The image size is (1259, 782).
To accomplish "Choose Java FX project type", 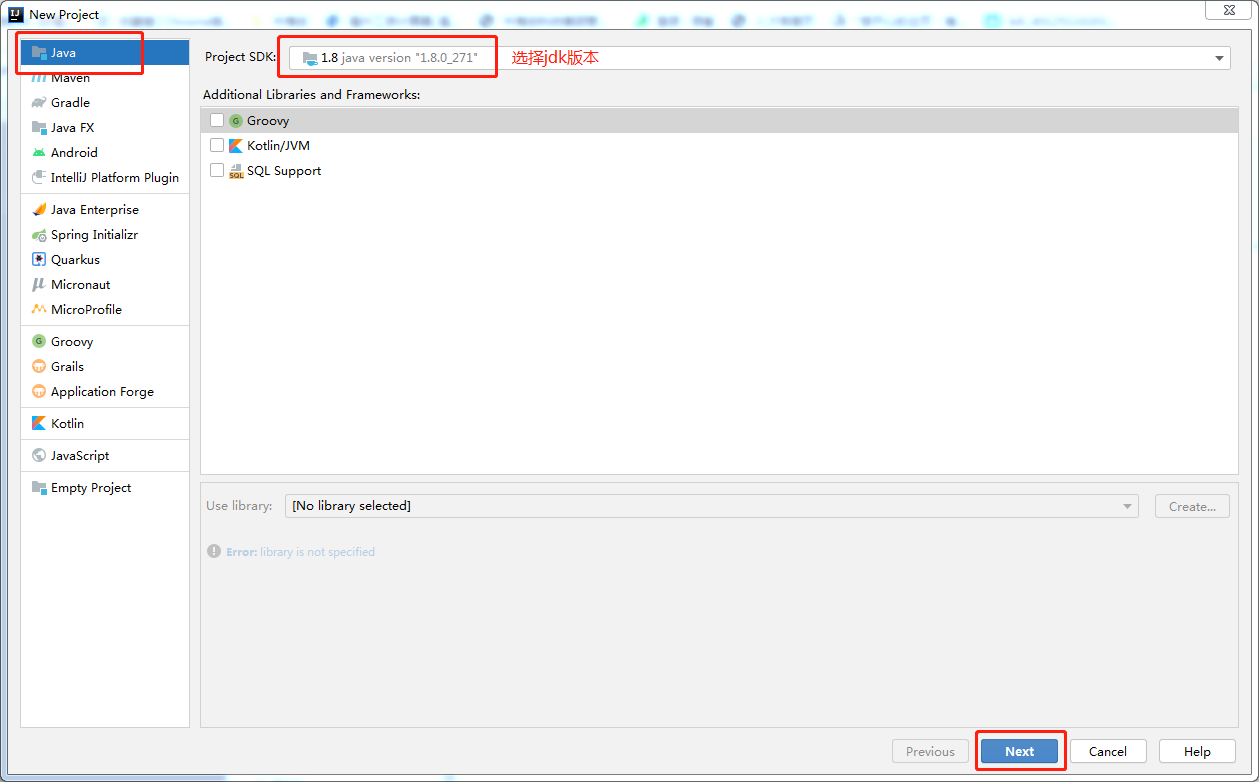I will (105, 128).
